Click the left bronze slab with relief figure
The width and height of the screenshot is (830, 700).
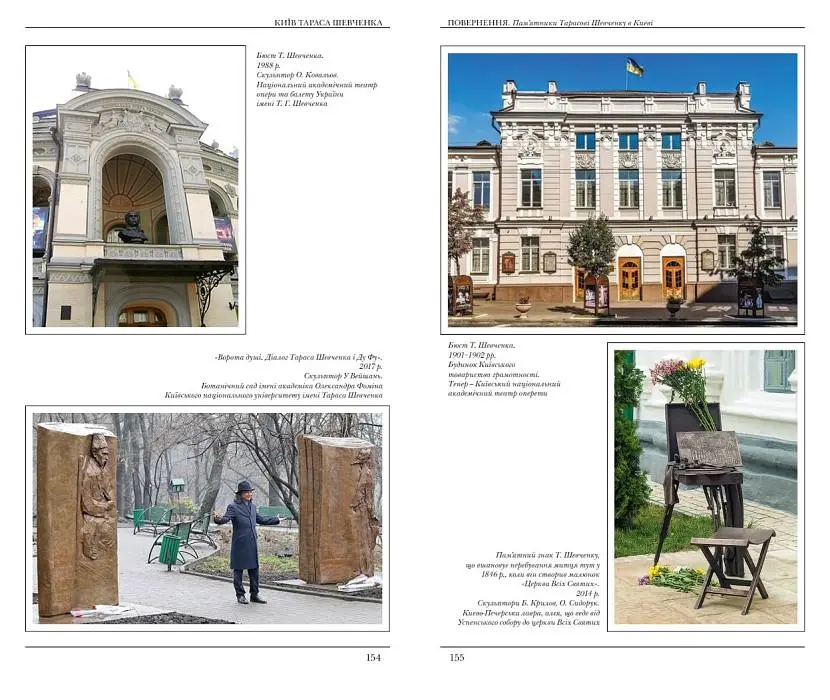tap(77, 519)
